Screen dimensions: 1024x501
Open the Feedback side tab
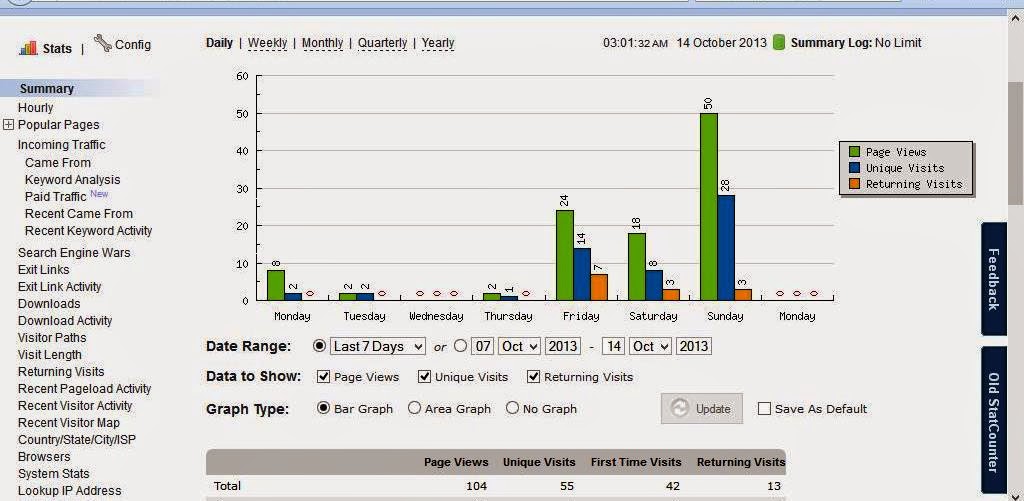point(993,279)
